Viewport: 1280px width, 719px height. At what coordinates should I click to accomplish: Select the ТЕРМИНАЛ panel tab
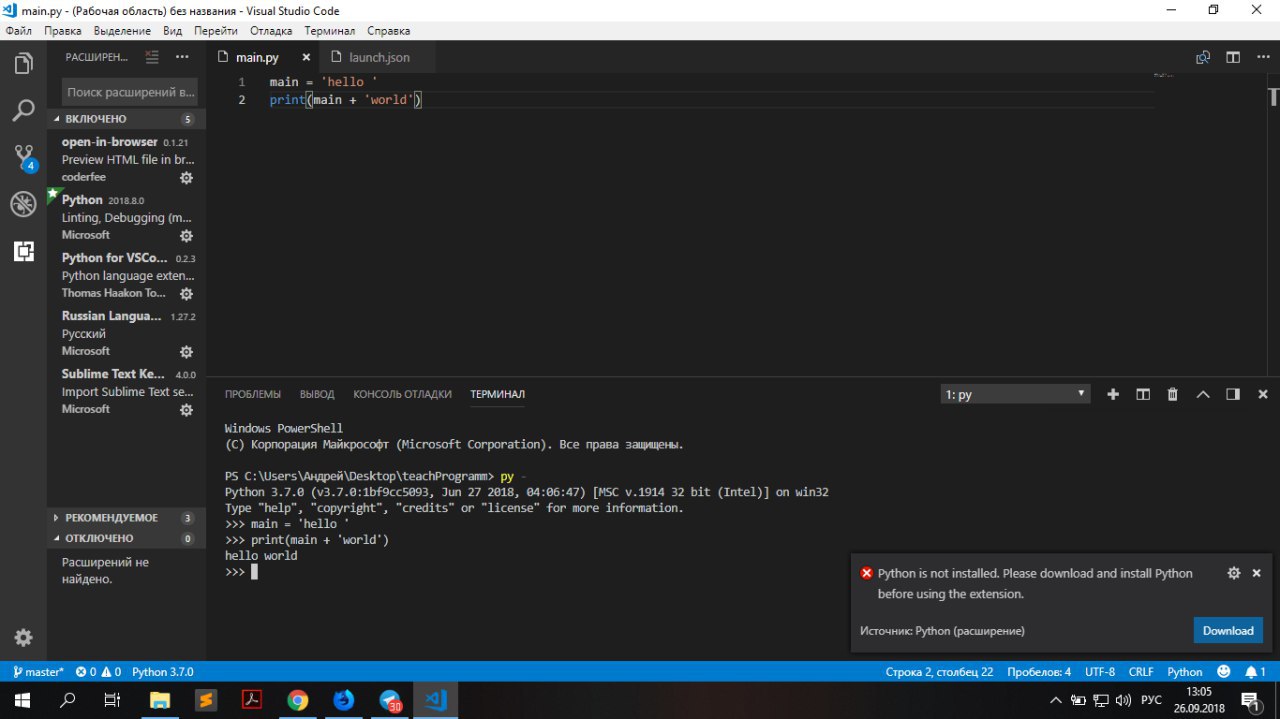point(497,394)
